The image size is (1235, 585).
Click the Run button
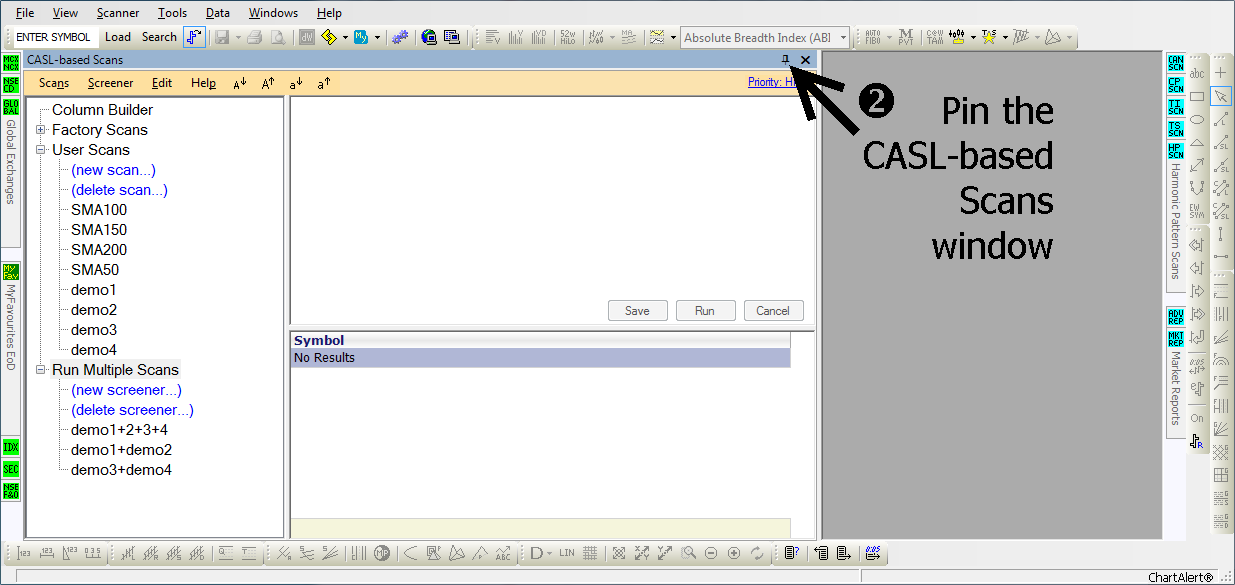(x=705, y=311)
